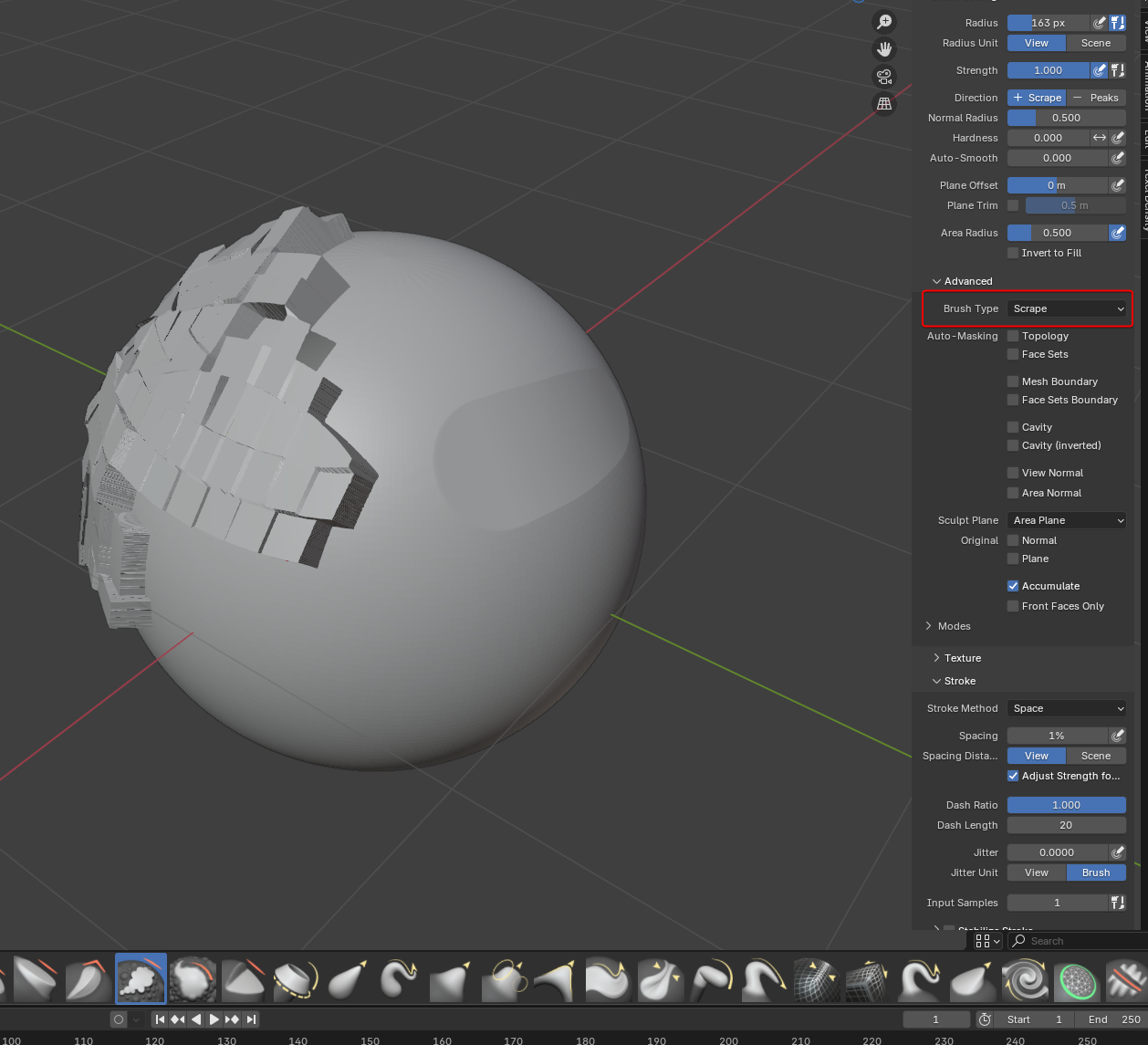This screenshot has width=1148, height=1045.
Task: Collapse the Stroke panel header
Action: (959, 681)
